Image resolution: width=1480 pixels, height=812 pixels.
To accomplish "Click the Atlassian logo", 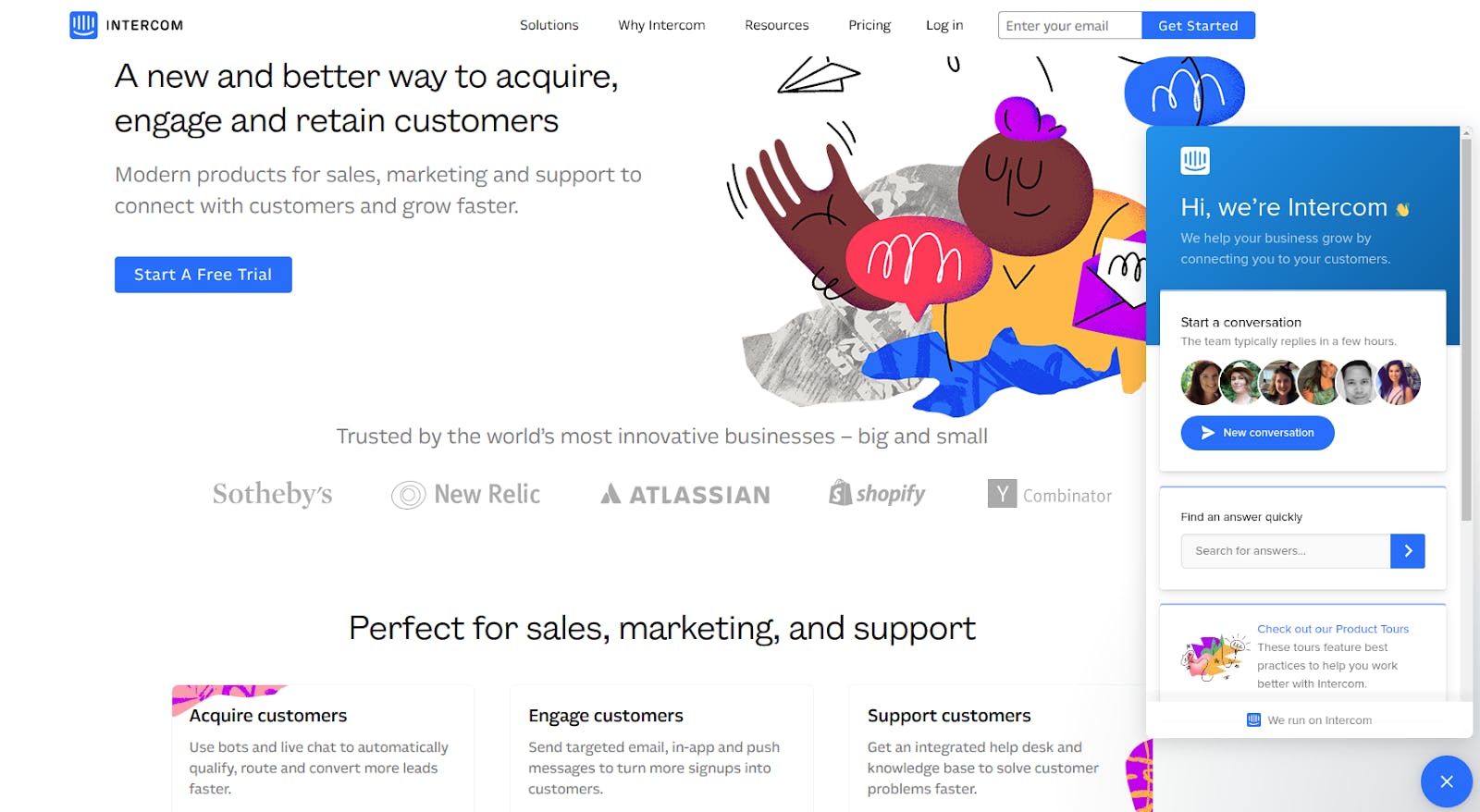I will (x=684, y=495).
